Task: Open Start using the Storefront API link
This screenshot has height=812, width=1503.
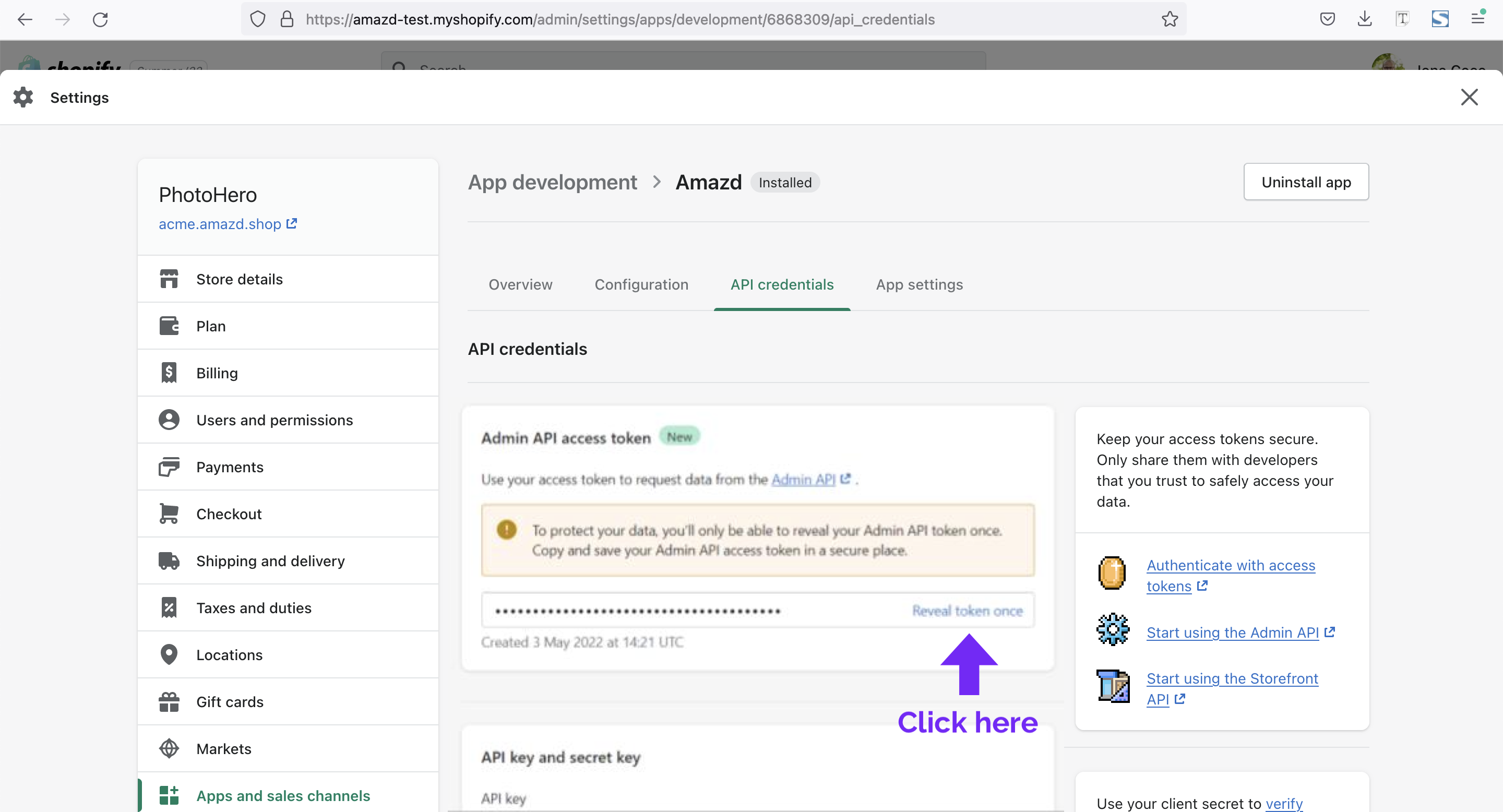Action: 1232,688
